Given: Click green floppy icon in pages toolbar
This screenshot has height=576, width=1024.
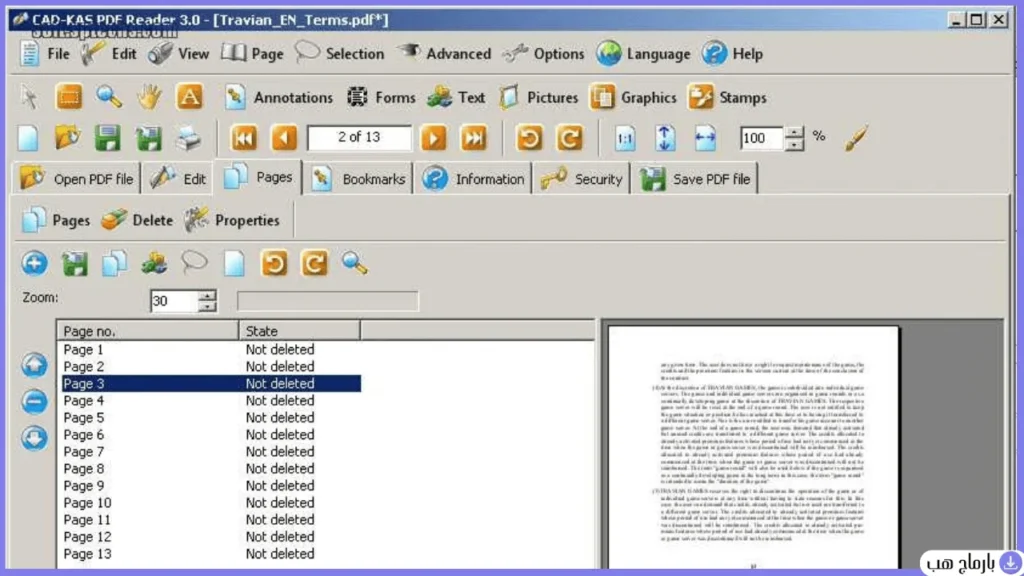Looking at the screenshot, I should [74, 264].
